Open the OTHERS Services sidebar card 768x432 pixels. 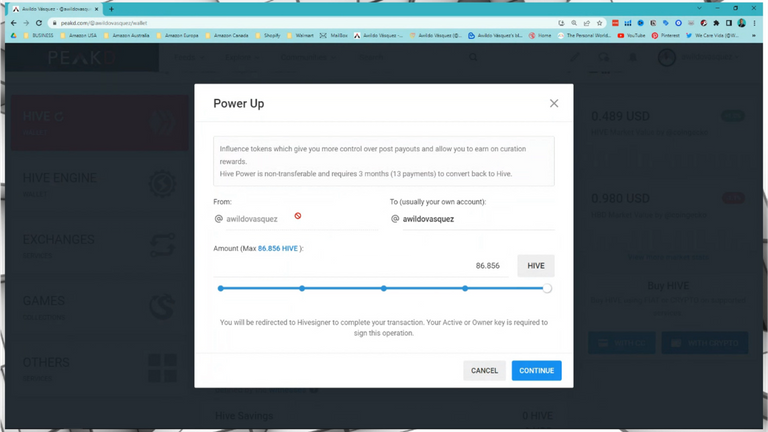point(99,368)
